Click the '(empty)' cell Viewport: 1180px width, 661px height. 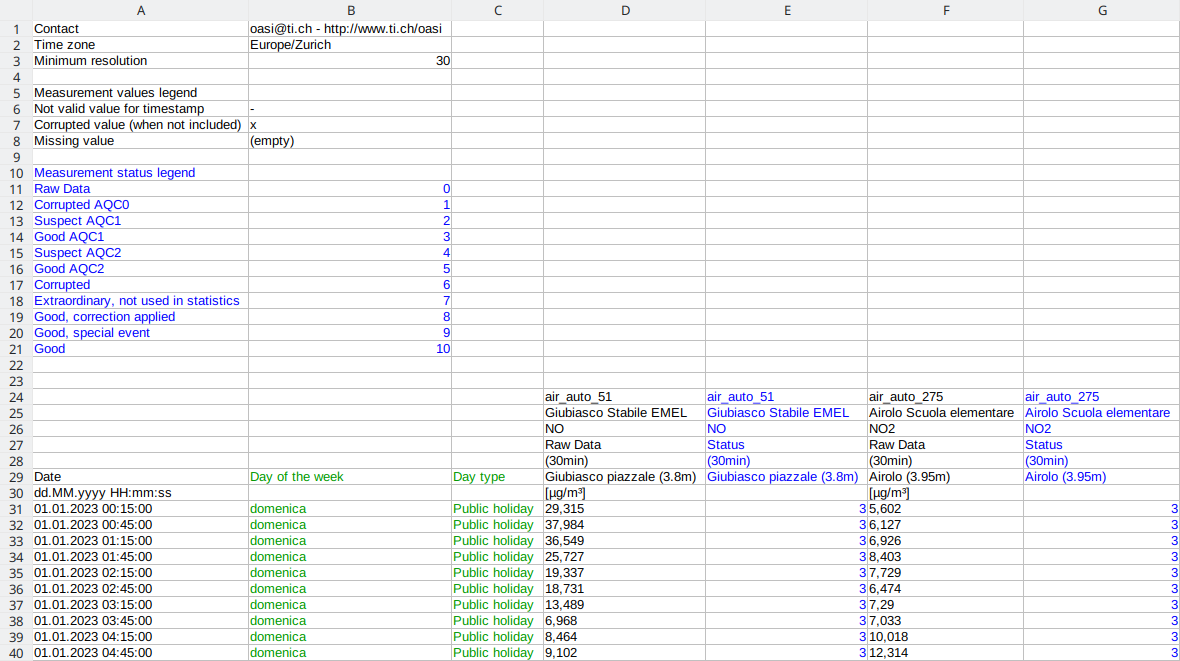[x=350, y=141]
